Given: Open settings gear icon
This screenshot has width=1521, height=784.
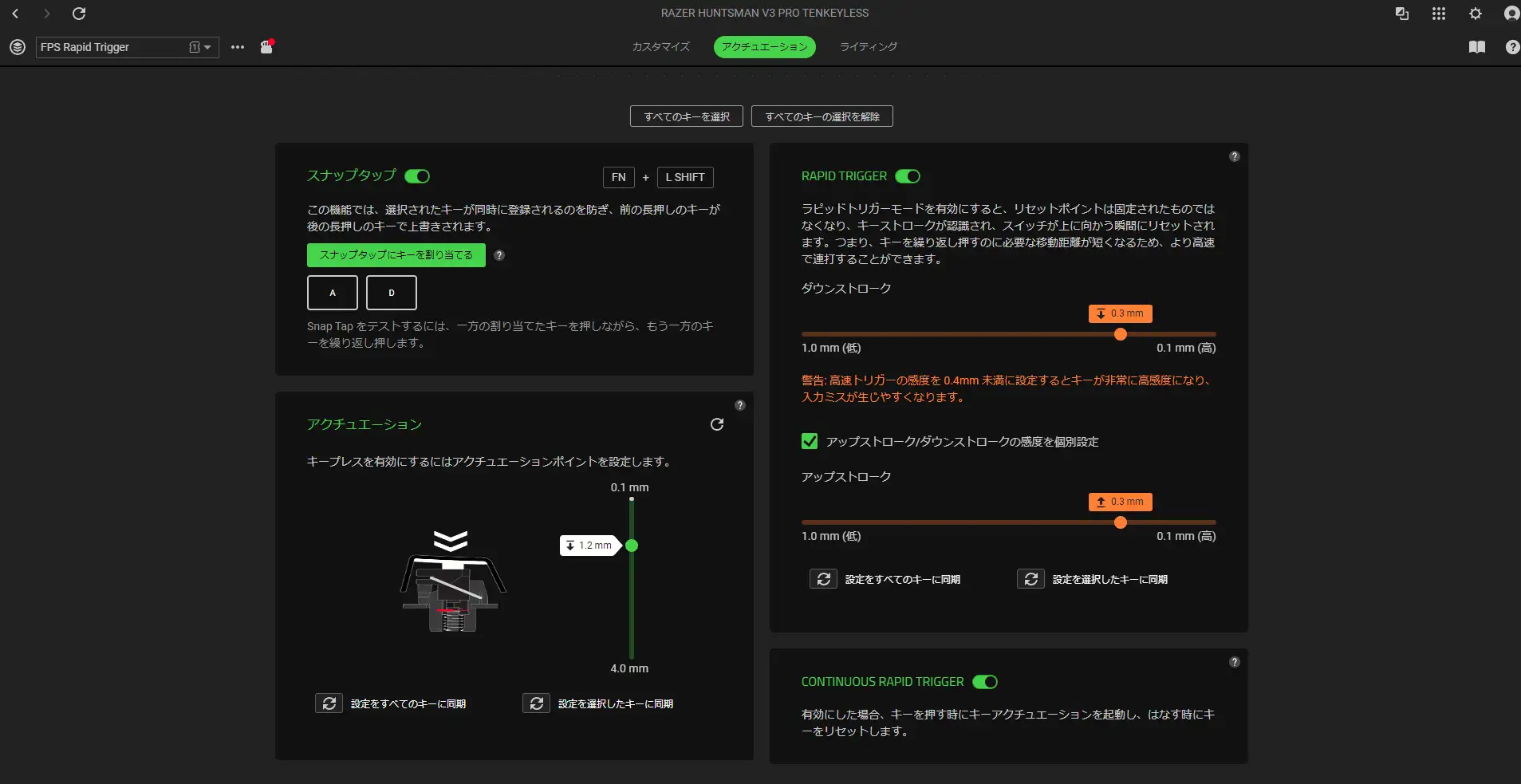Looking at the screenshot, I should click(1476, 14).
